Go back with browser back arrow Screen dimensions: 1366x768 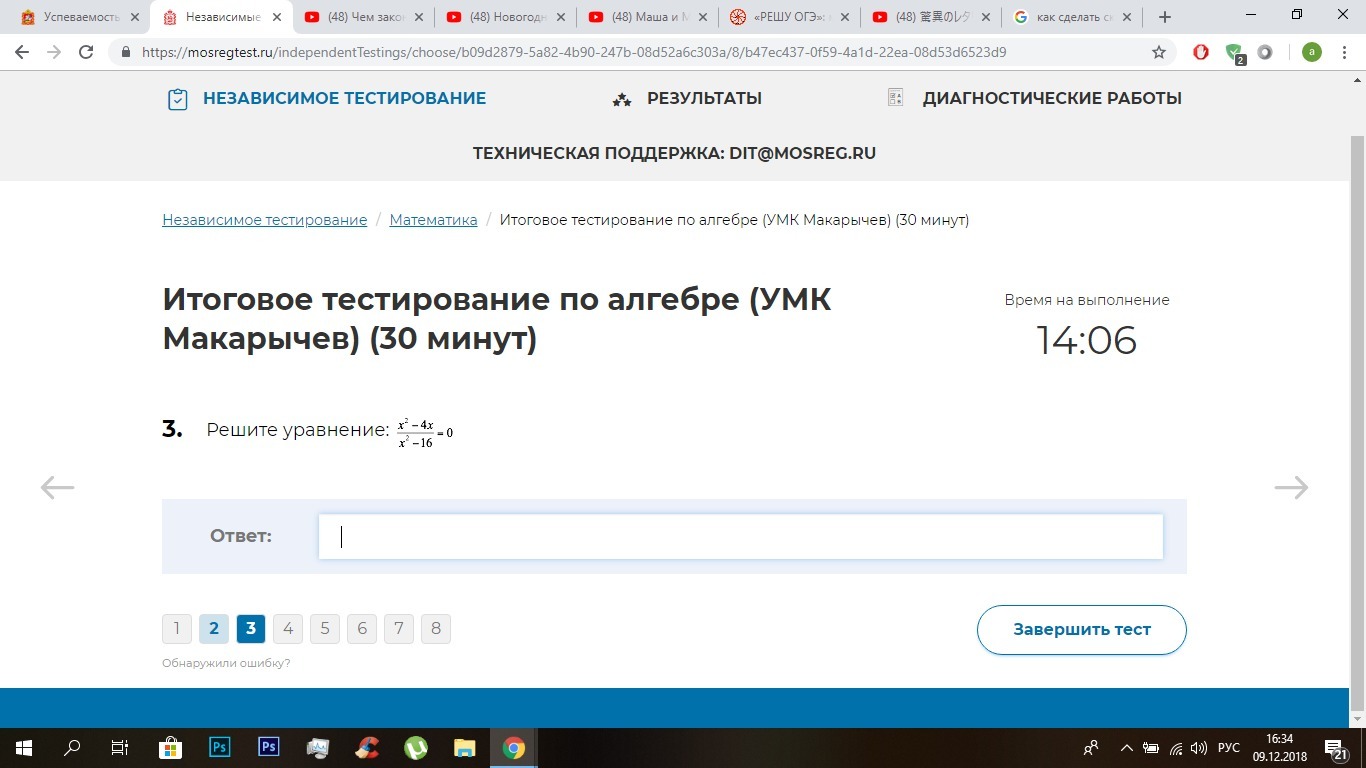tap(24, 53)
